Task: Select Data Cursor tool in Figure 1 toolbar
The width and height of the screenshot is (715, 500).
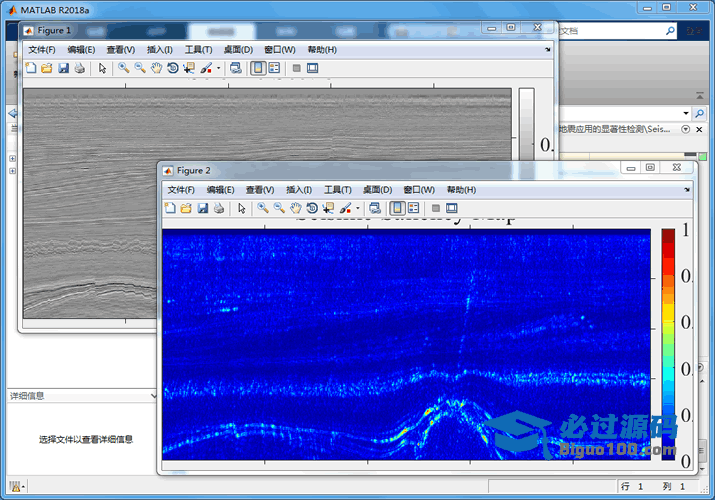Action: pyautogui.click(x=189, y=69)
